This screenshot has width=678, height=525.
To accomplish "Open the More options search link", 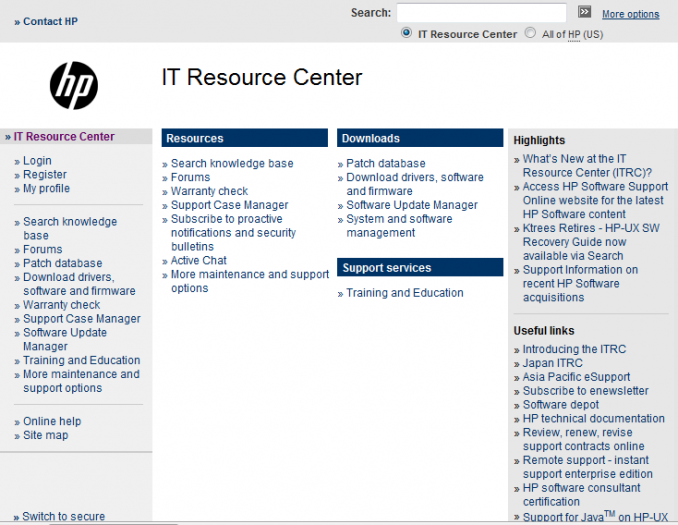I will [x=630, y=14].
